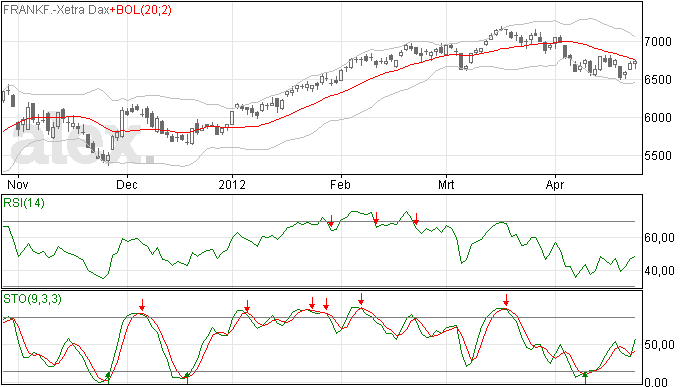Click the red arrow above March stochastic peak
This screenshot has width=690, height=387.
506,300
